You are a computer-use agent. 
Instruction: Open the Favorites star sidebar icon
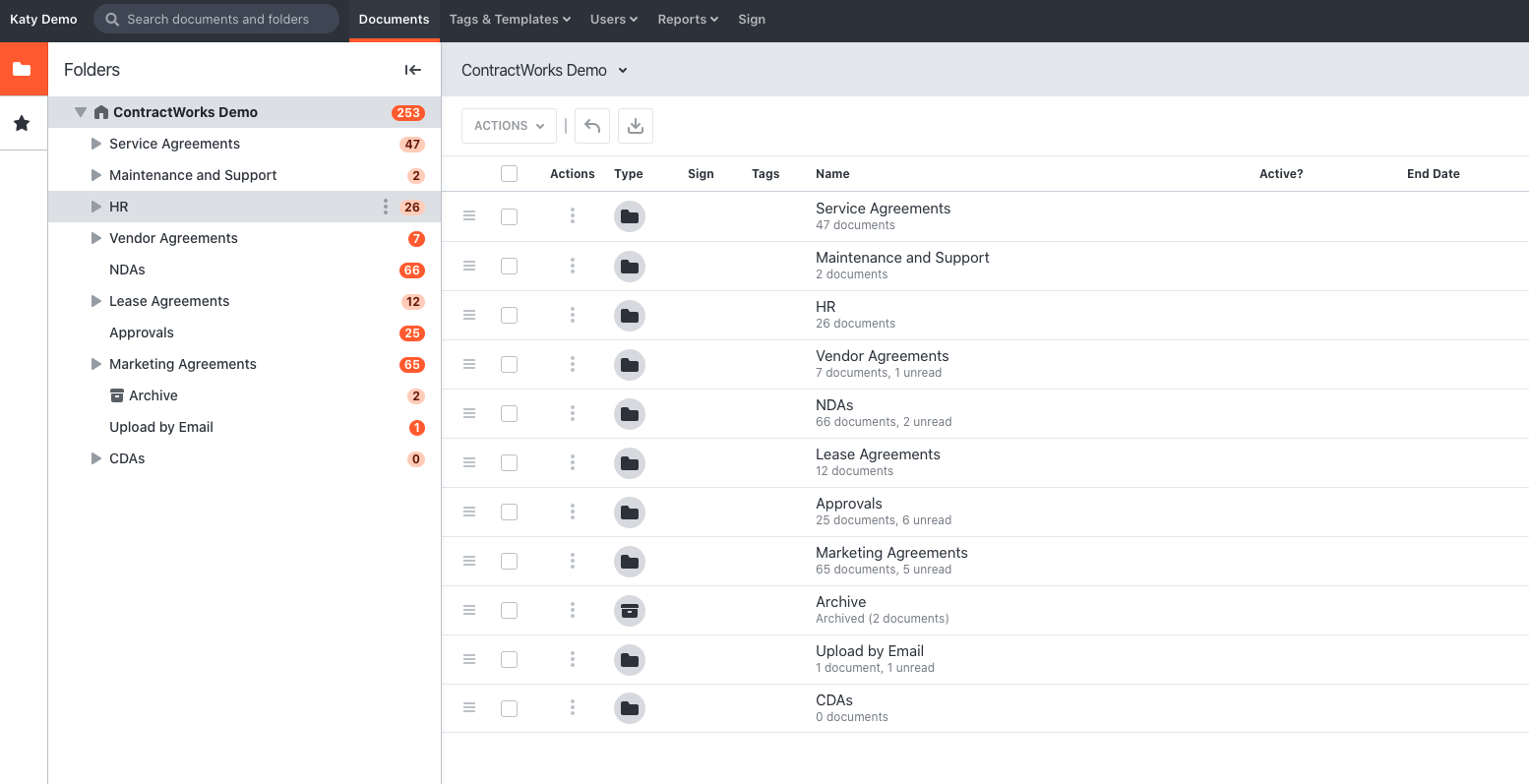point(22,123)
